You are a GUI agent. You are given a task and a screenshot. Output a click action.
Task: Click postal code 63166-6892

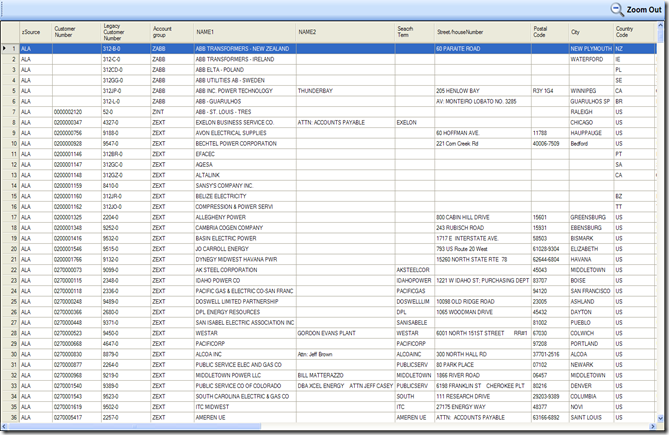[550, 418]
